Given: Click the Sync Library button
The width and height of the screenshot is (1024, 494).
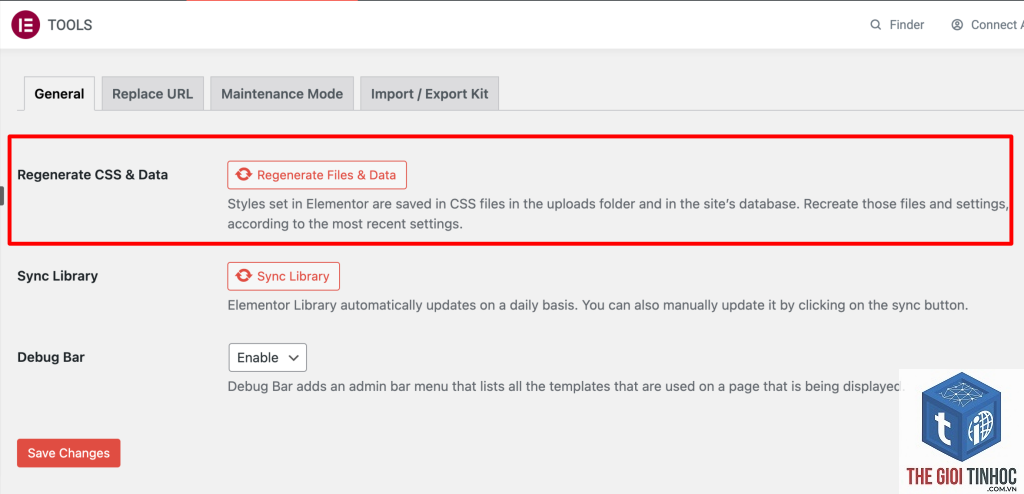Looking at the screenshot, I should (x=283, y=276).
